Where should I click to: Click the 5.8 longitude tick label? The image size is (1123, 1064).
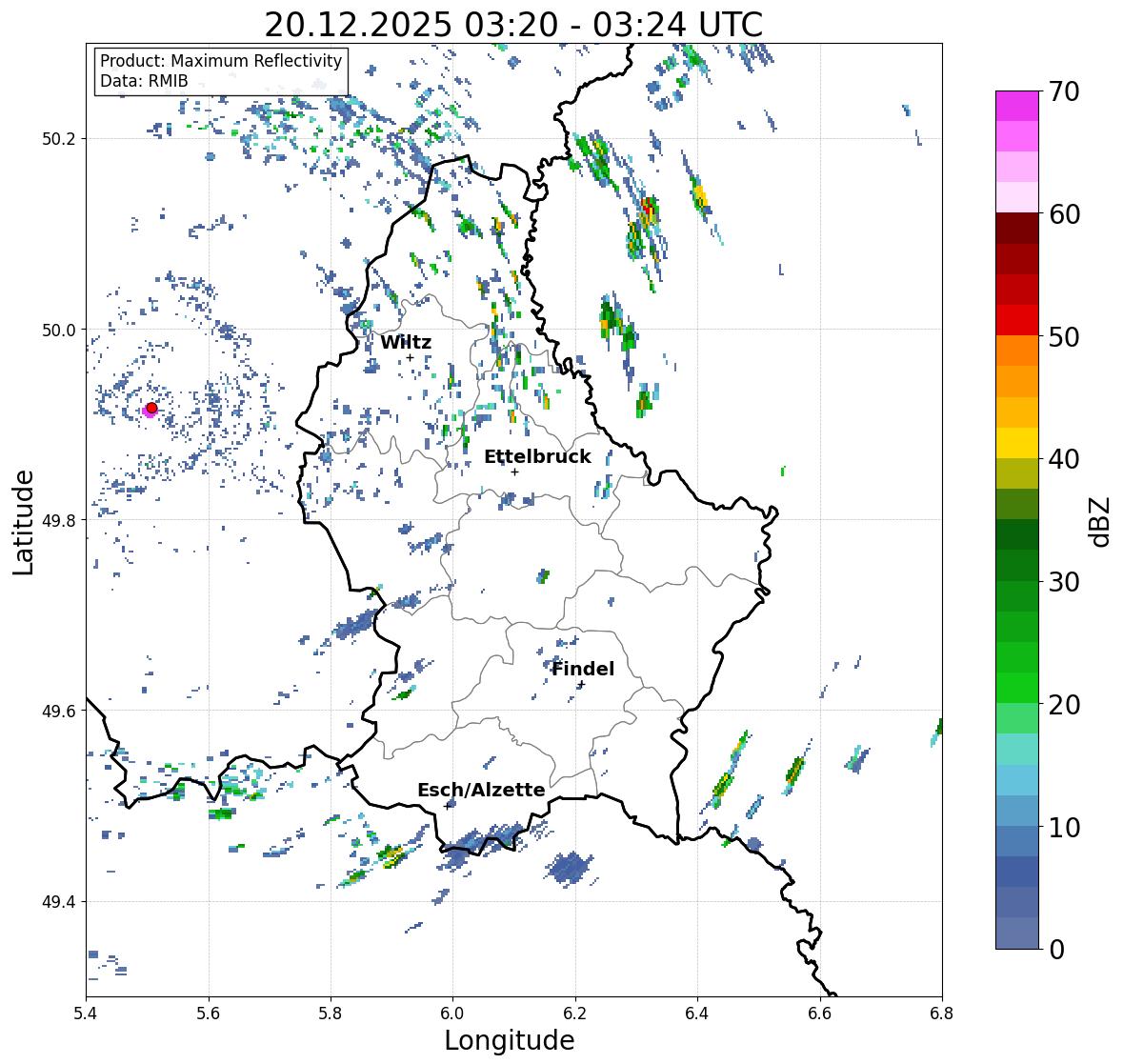coord(331,1014)
